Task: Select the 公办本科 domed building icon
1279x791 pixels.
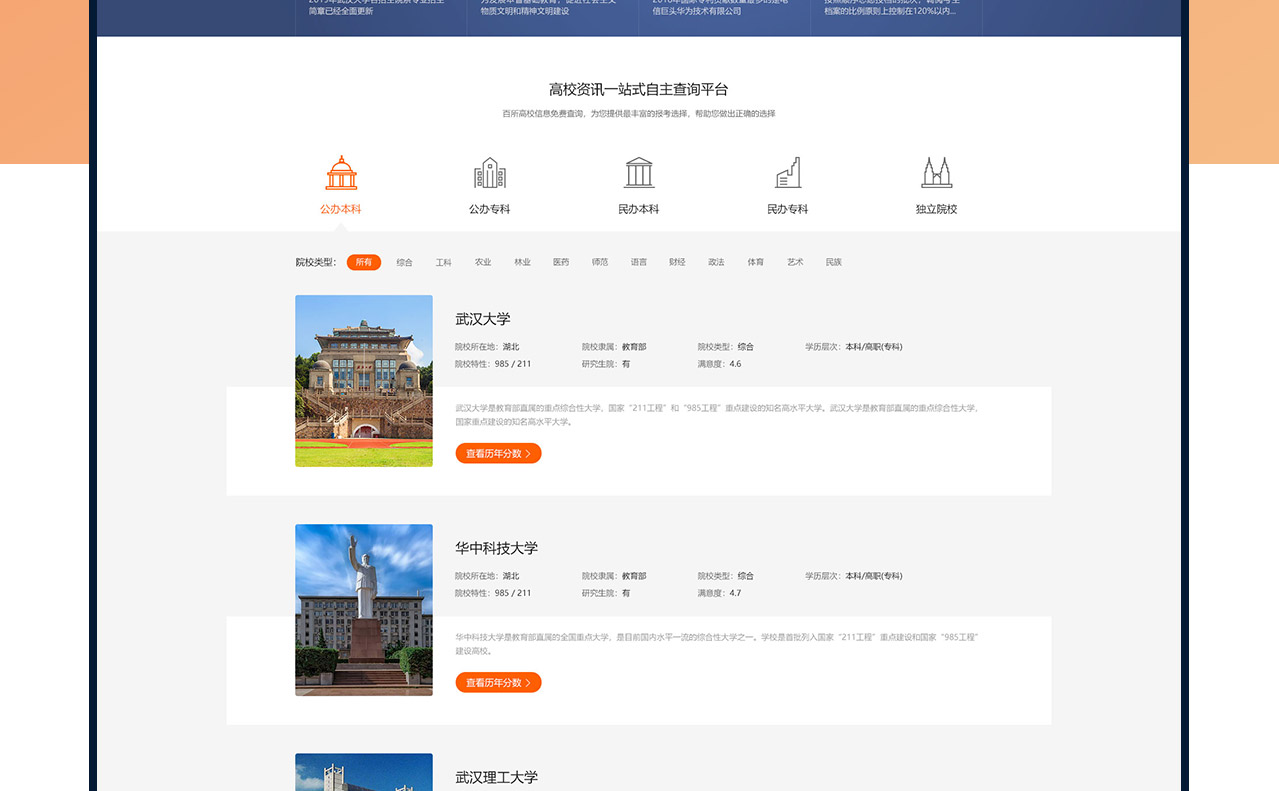Action: (x=341, y=173)
